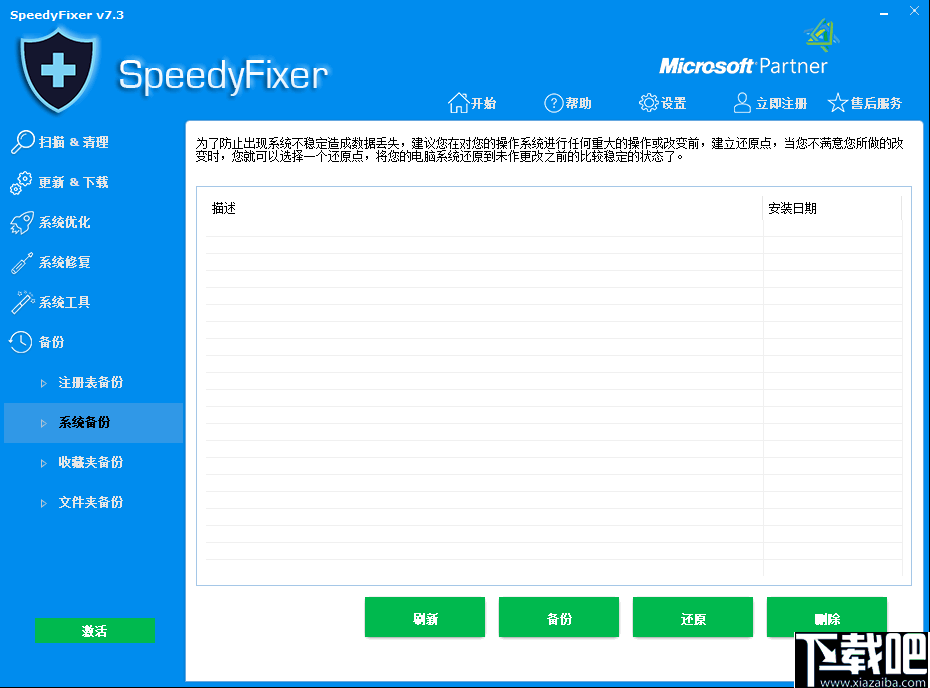Click the 更新 & 下载 gears icon
Viewport: 930px width, 688px height.
[21, 182]
